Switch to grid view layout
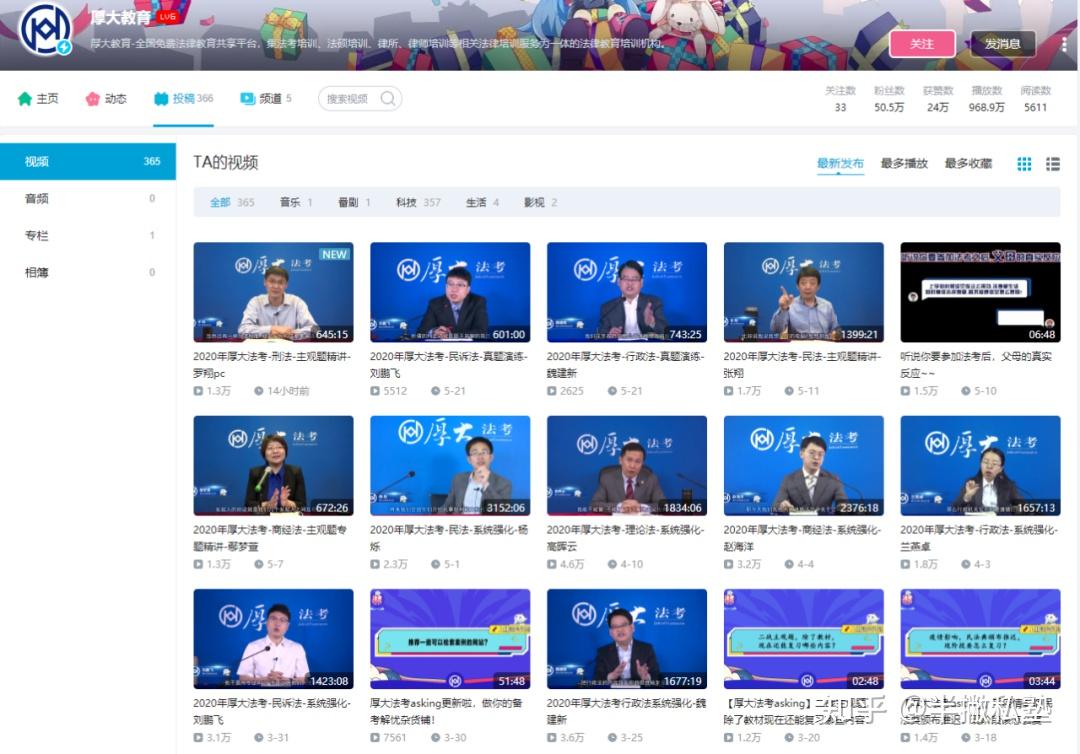This screenshot has width=1080, height=754. [x=1024, y=164]
